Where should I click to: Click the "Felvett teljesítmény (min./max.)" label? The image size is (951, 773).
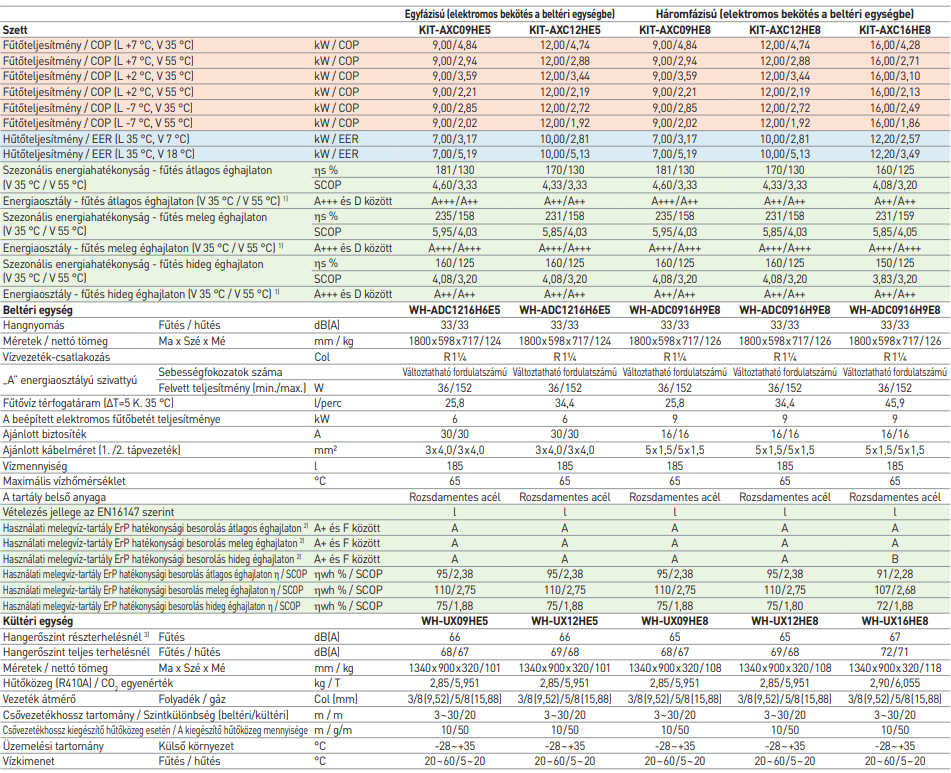click(x=232, y=388)
